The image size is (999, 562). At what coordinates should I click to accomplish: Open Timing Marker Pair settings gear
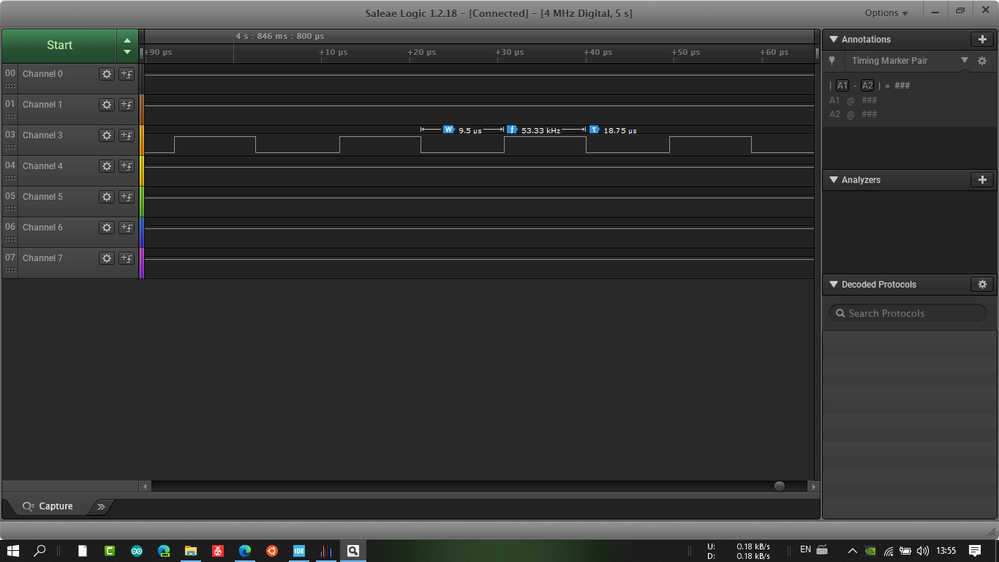coord(982,61)
